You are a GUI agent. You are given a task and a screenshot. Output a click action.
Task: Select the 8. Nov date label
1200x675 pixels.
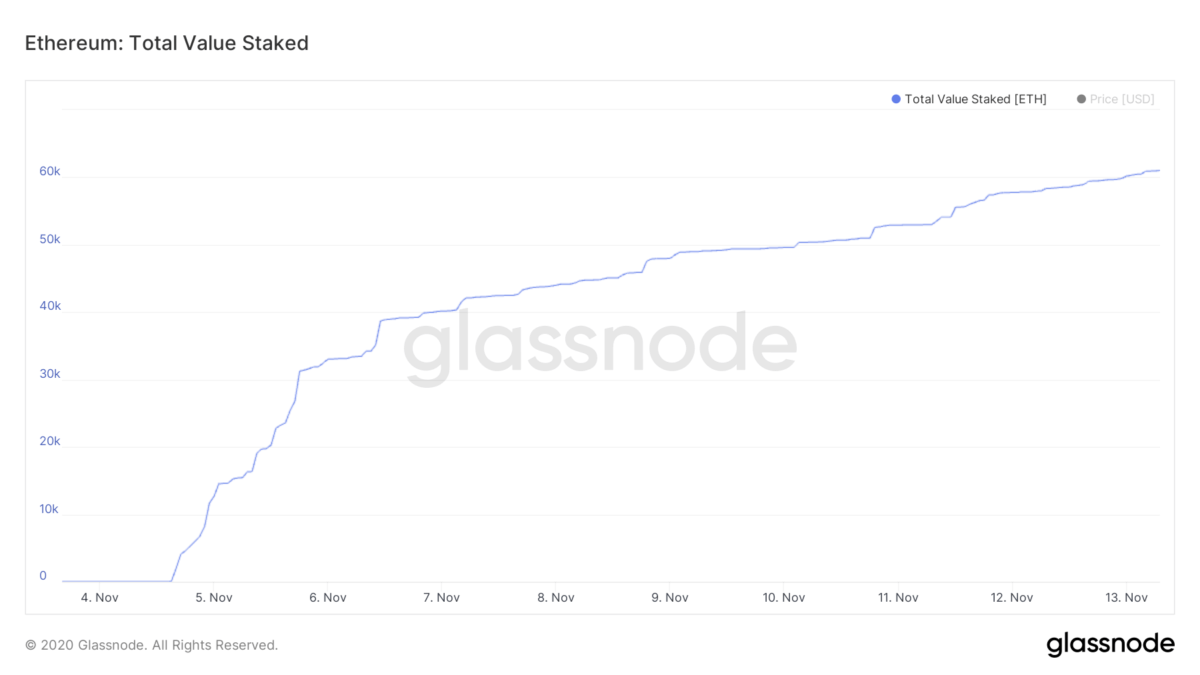(556, 597)
